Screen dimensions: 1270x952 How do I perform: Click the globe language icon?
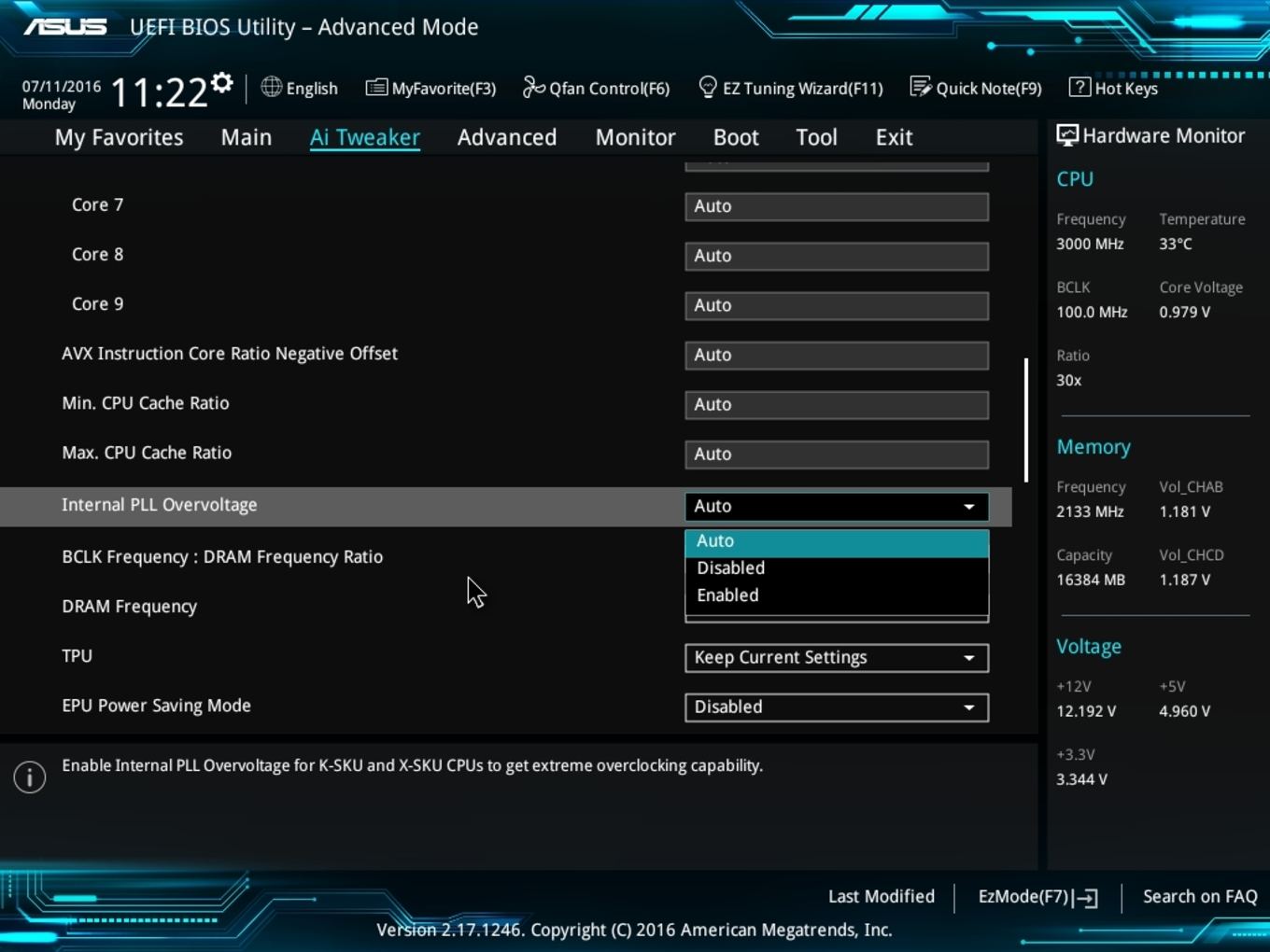pos(271,87)
